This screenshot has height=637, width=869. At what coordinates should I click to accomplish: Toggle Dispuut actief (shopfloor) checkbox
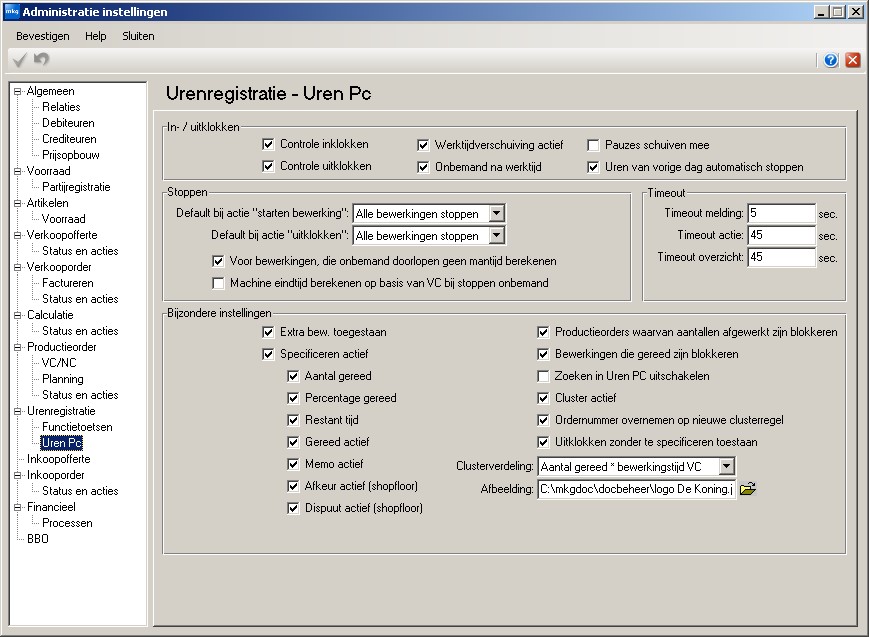[x=293, y=508]
